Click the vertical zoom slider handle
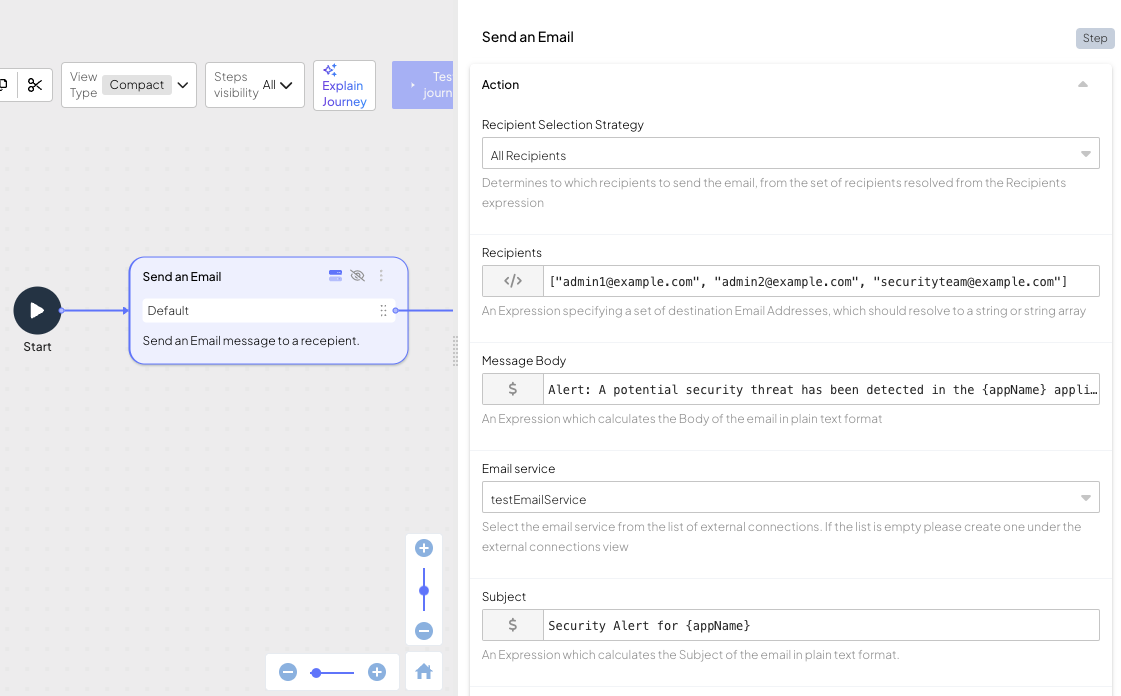1121x696 pixels. 424,591
